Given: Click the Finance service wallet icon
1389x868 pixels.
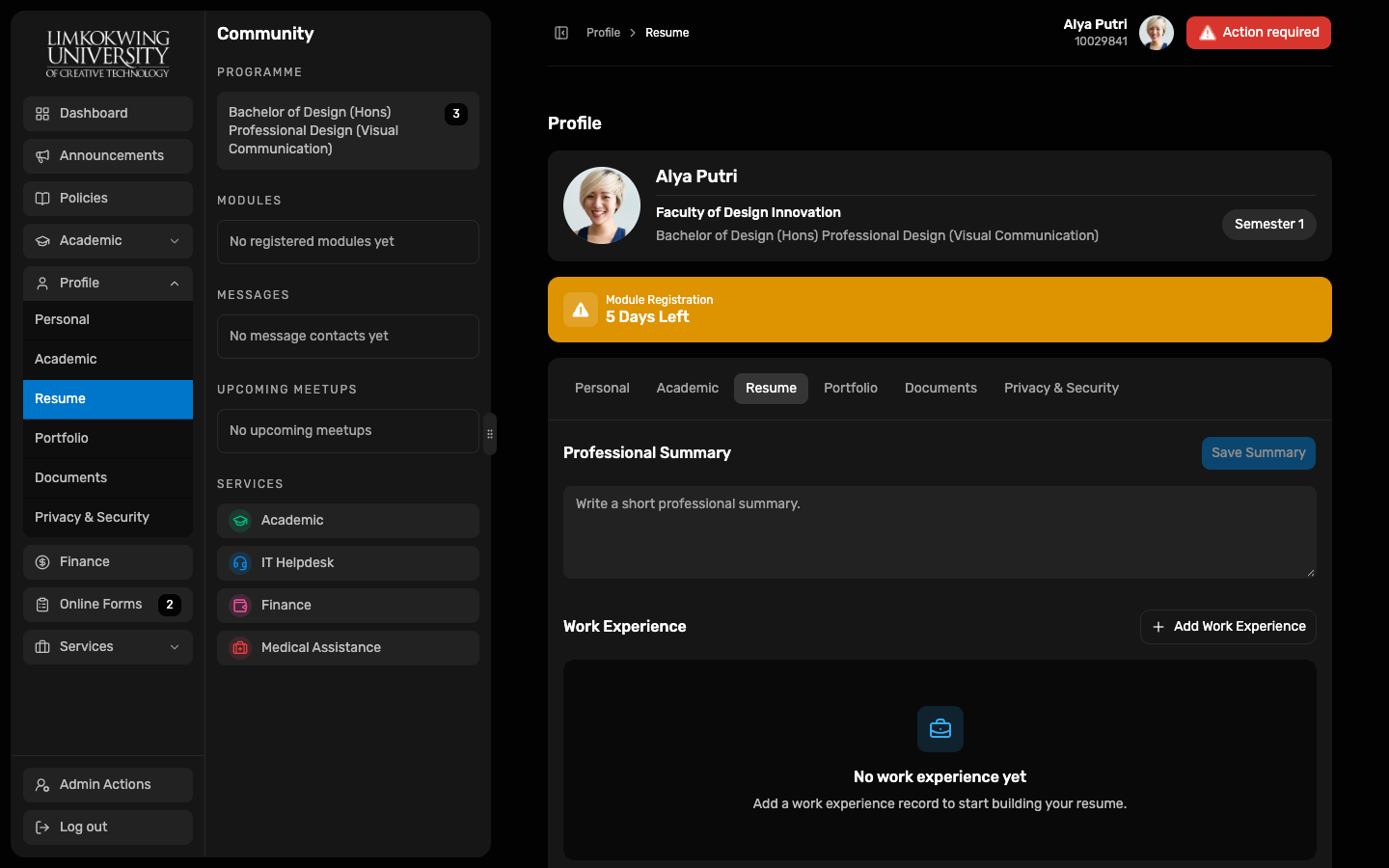Looking at the screenshot, I should point(240,606).
